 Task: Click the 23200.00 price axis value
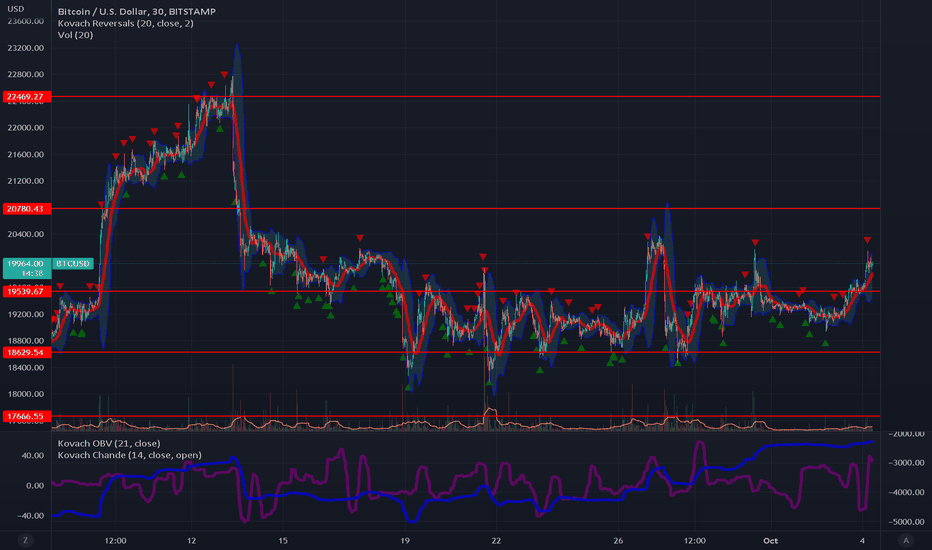point(26,48)
